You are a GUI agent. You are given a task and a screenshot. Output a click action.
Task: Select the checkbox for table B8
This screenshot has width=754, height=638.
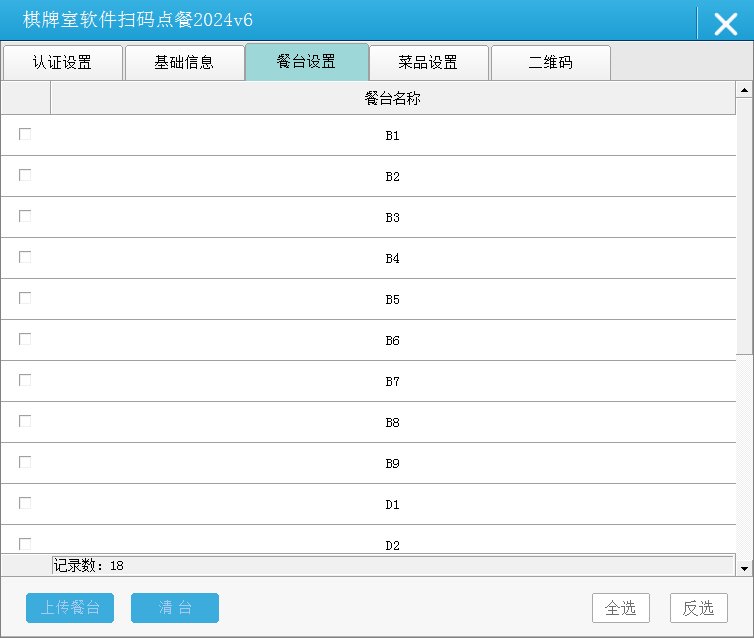(25, 422)
